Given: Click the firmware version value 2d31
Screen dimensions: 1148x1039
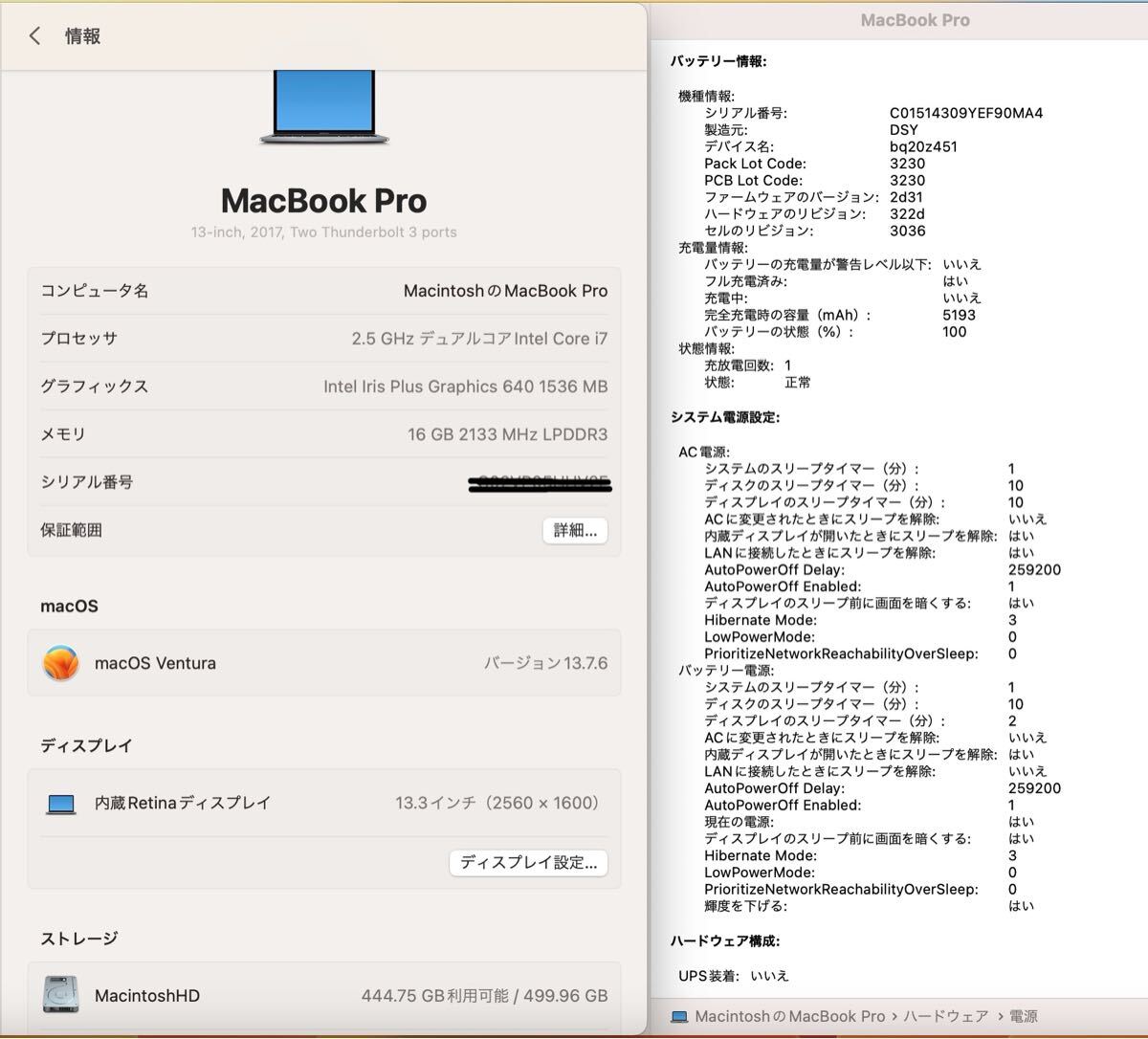Looking at the screenshot, I should click(907, 197).
